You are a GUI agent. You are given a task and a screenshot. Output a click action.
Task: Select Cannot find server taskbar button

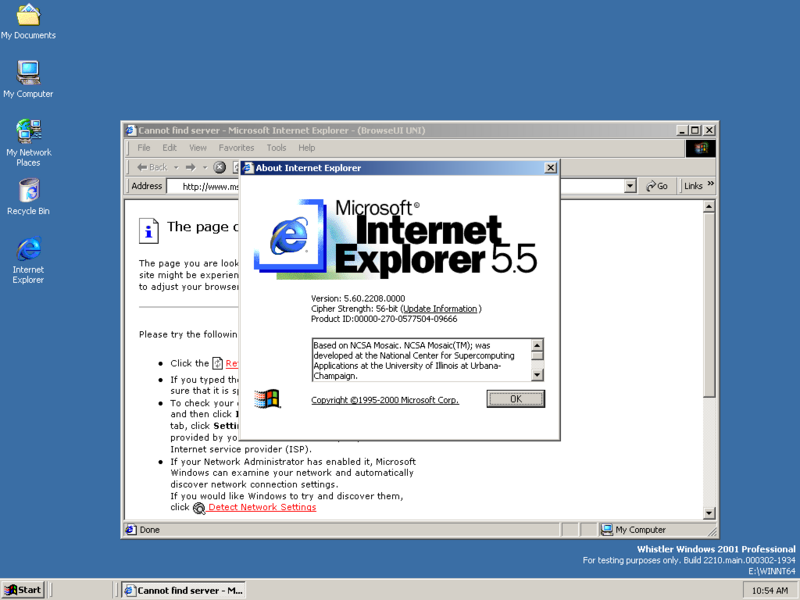coord(184,590)
